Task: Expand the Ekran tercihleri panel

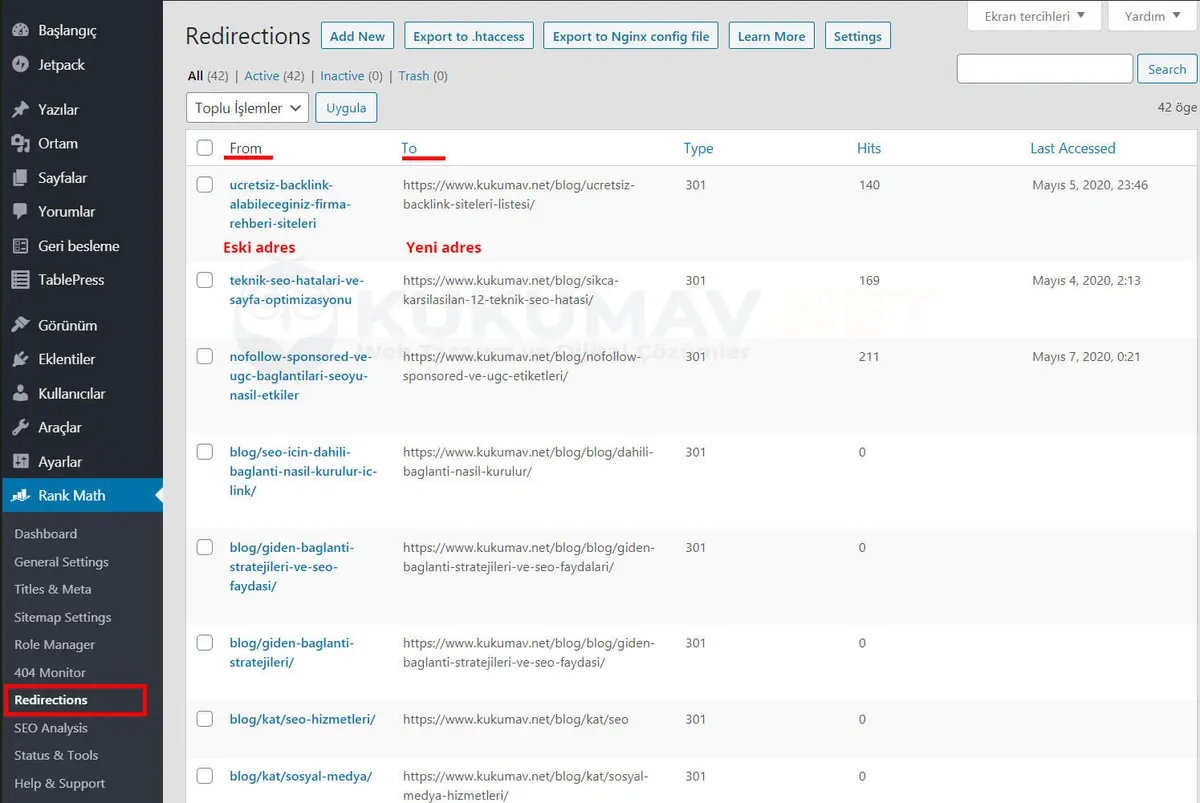Action: pyautogui.click(x=1035, y=16)
